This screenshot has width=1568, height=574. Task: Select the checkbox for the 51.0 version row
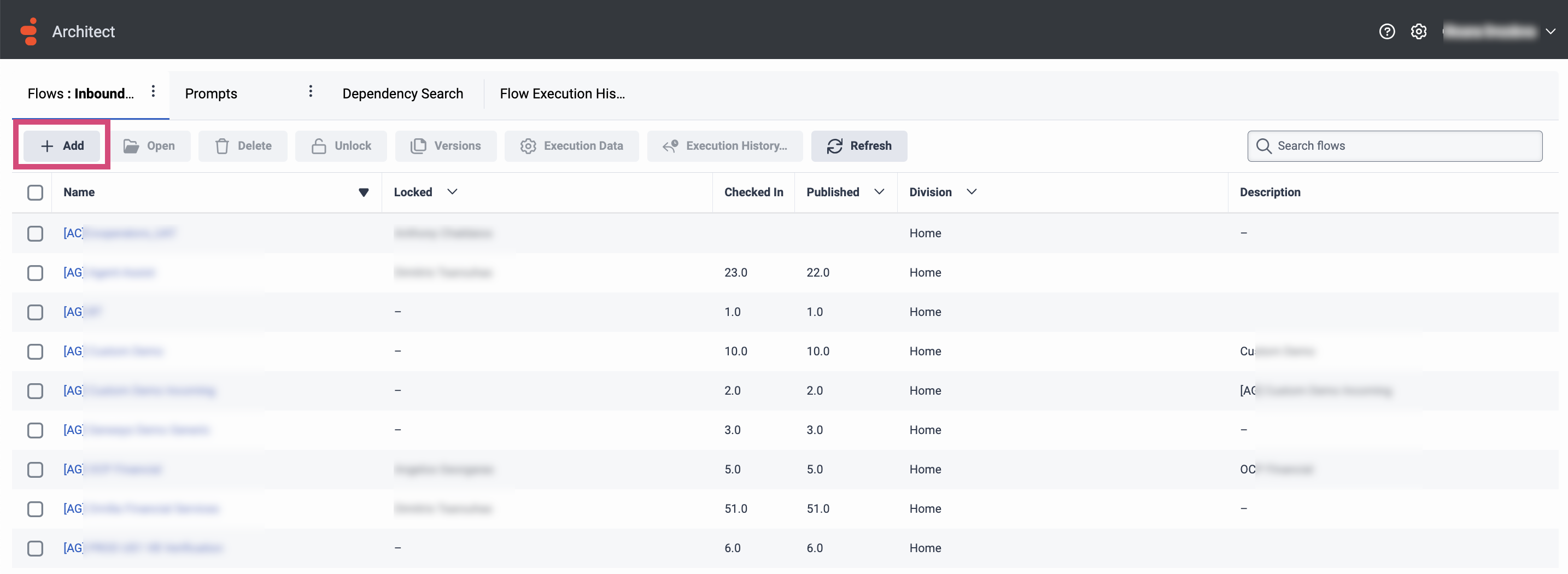[x=36, y=509]
